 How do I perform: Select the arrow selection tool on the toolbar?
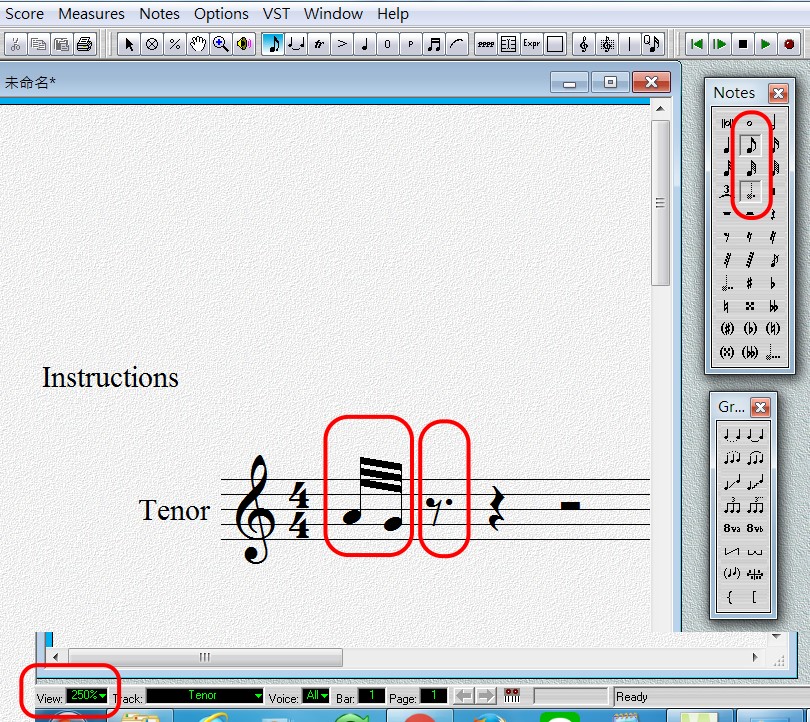[x=128, y=44]
